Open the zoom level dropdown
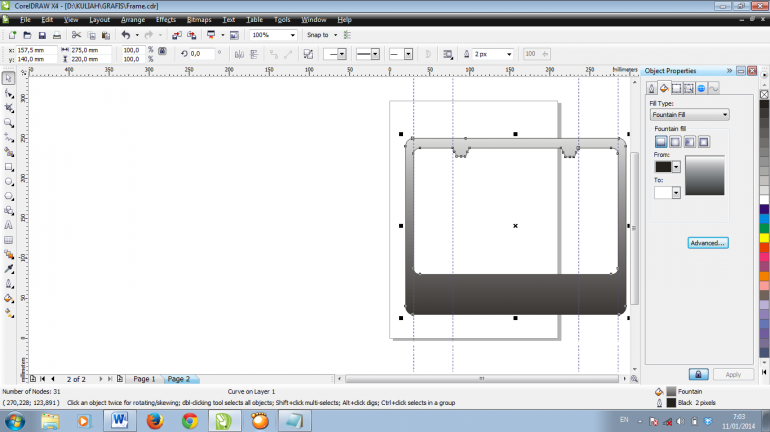The width and height of the screenshot is (770, 432). [293, 35]
